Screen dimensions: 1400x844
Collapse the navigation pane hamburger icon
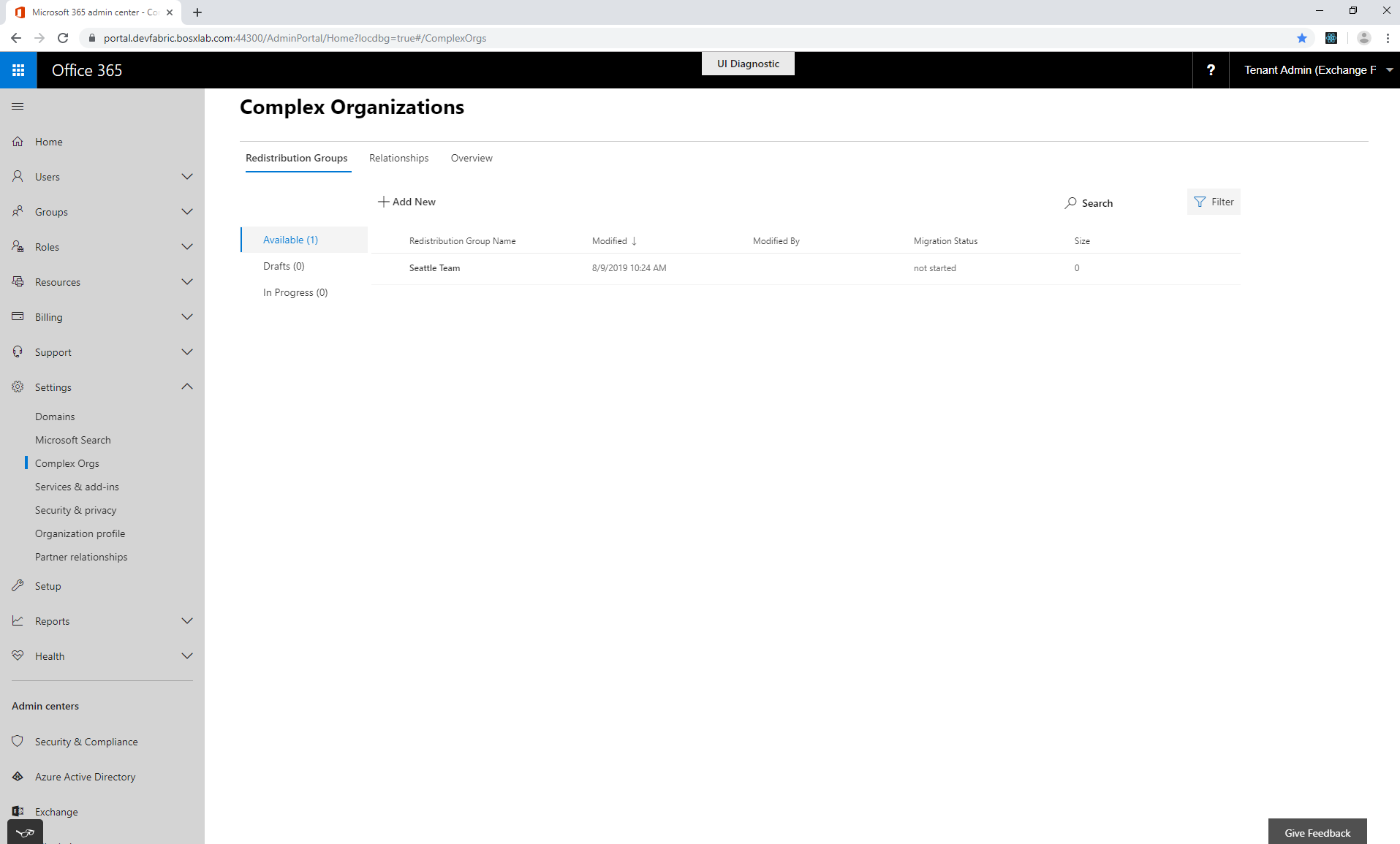[18, 107]
